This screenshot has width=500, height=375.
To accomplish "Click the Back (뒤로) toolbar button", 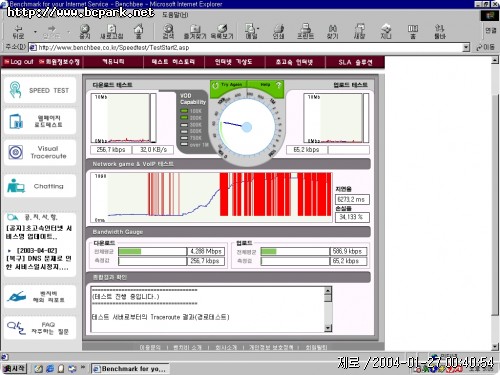I will click(x=18, y=32).
